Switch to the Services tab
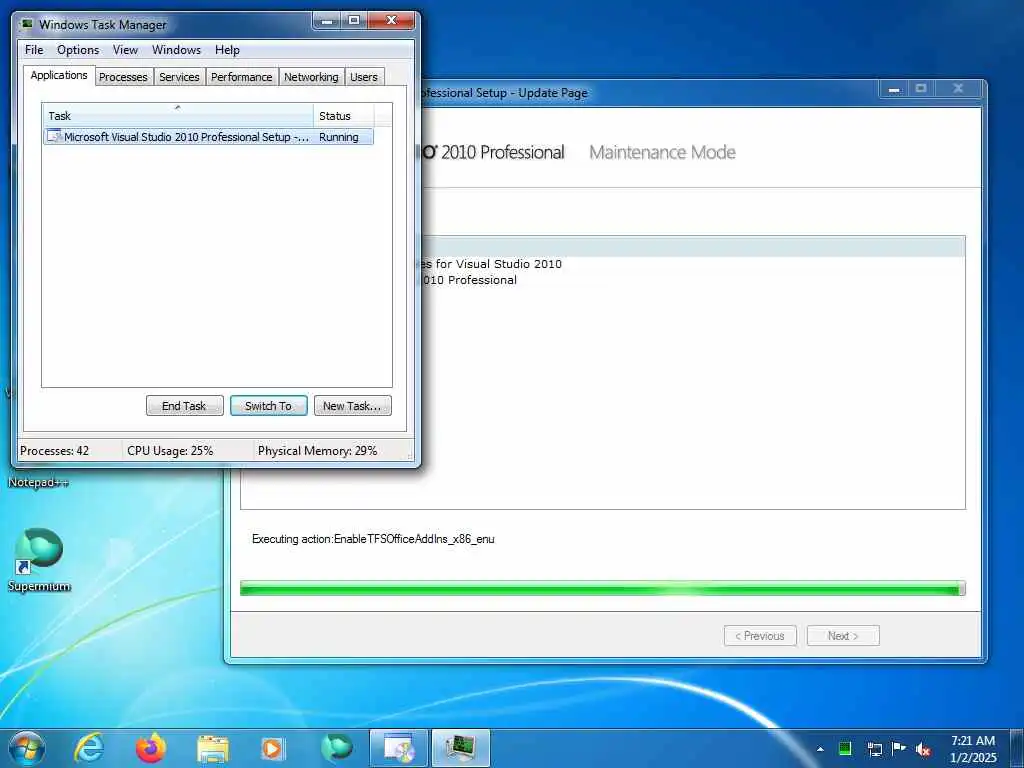The width and height of the screenshot is (1024, 768). (x=179, y=77)
